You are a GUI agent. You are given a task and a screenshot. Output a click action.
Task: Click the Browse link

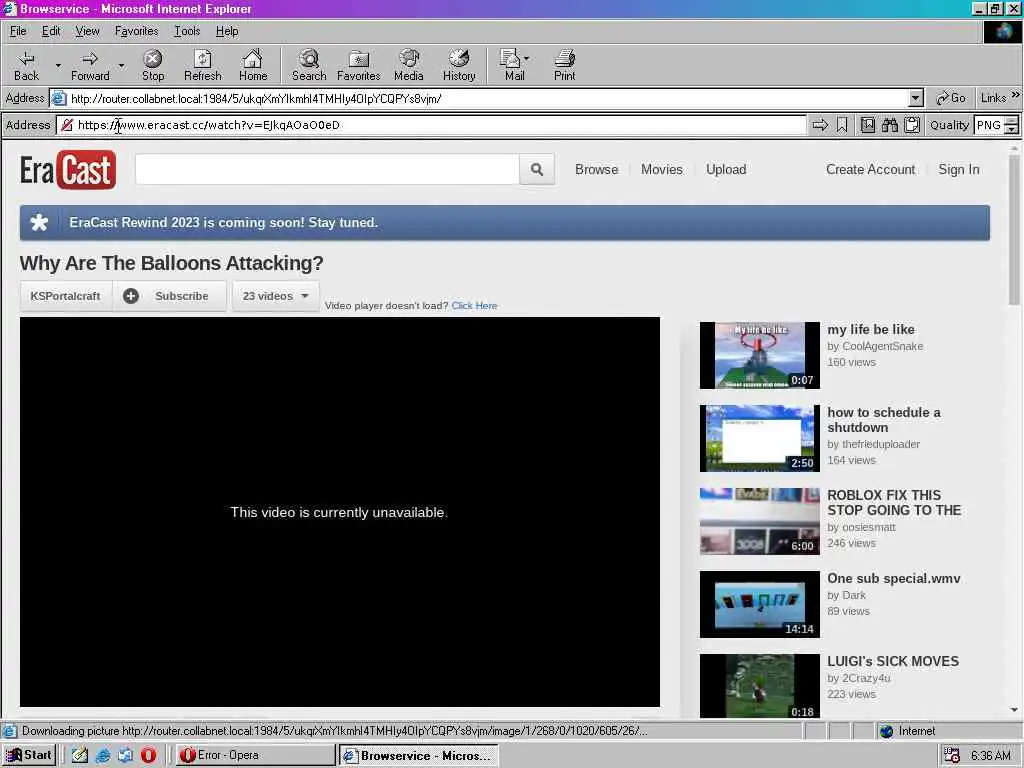click(597, 169)
